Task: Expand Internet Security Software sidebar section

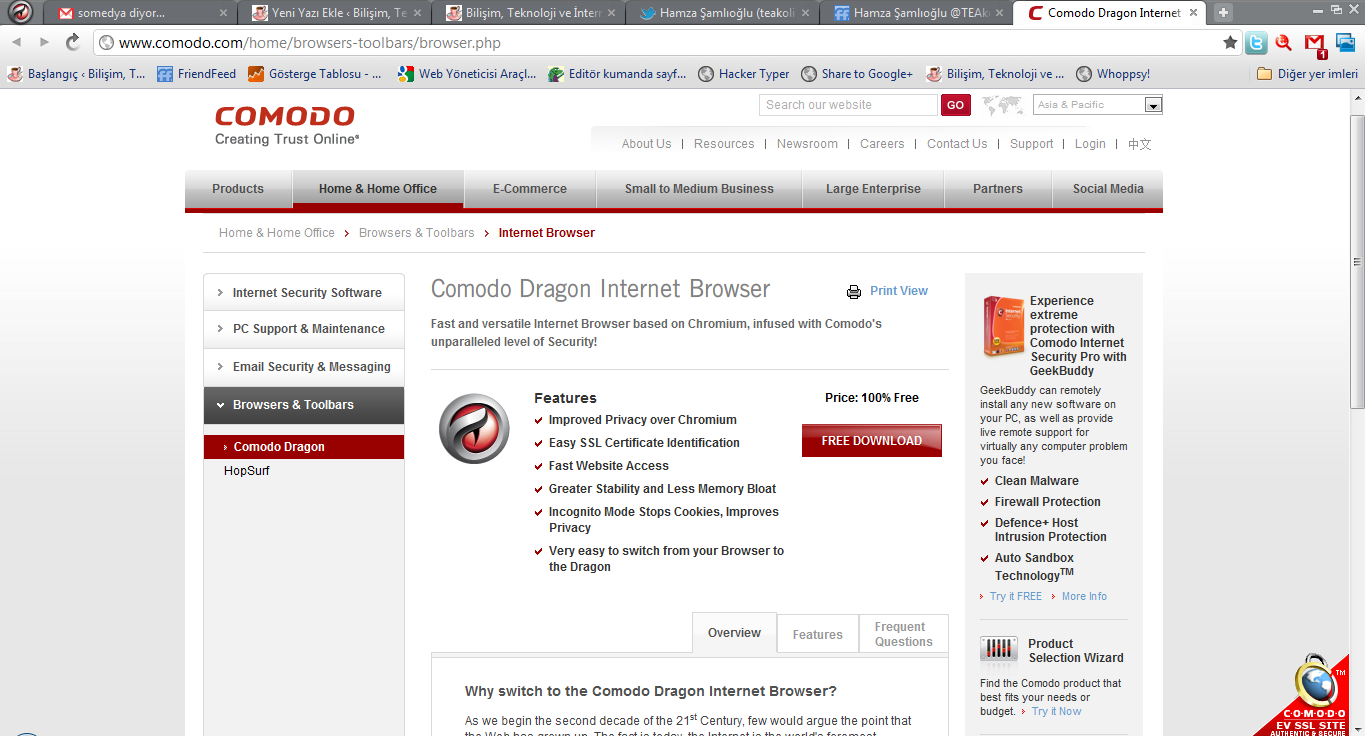Action: 304,293
